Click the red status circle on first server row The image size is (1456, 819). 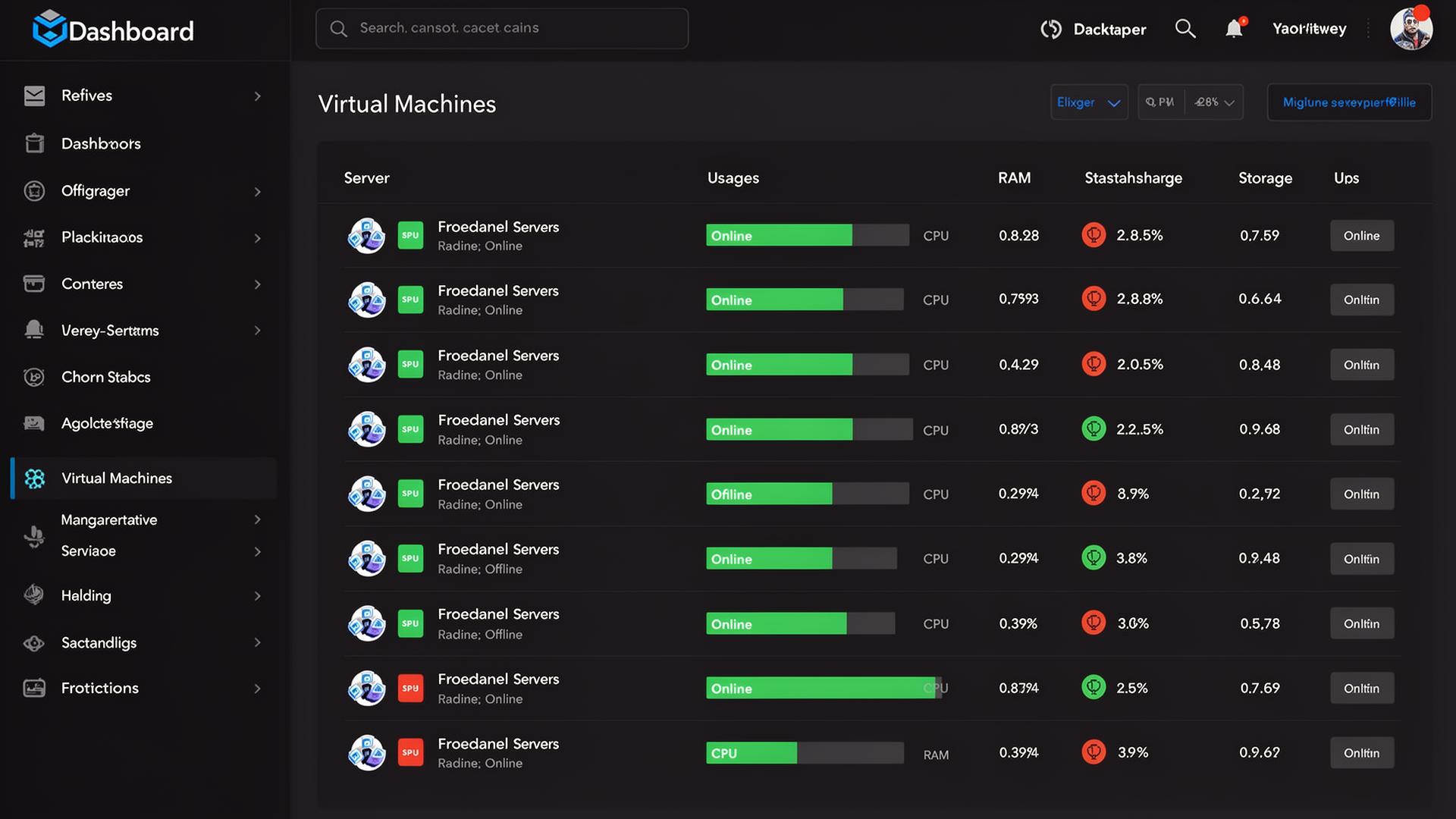coord(1093,235)
